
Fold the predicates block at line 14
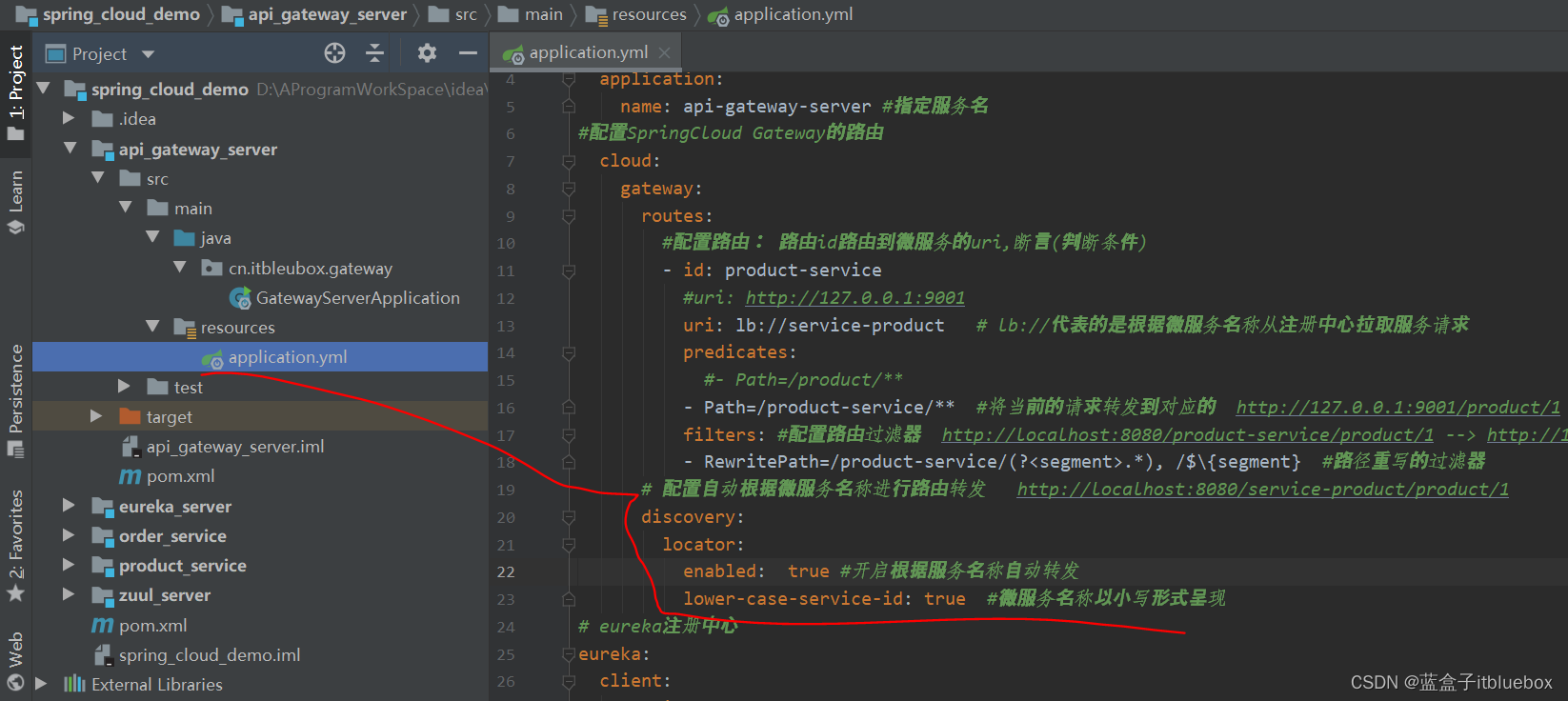[569, 352]
